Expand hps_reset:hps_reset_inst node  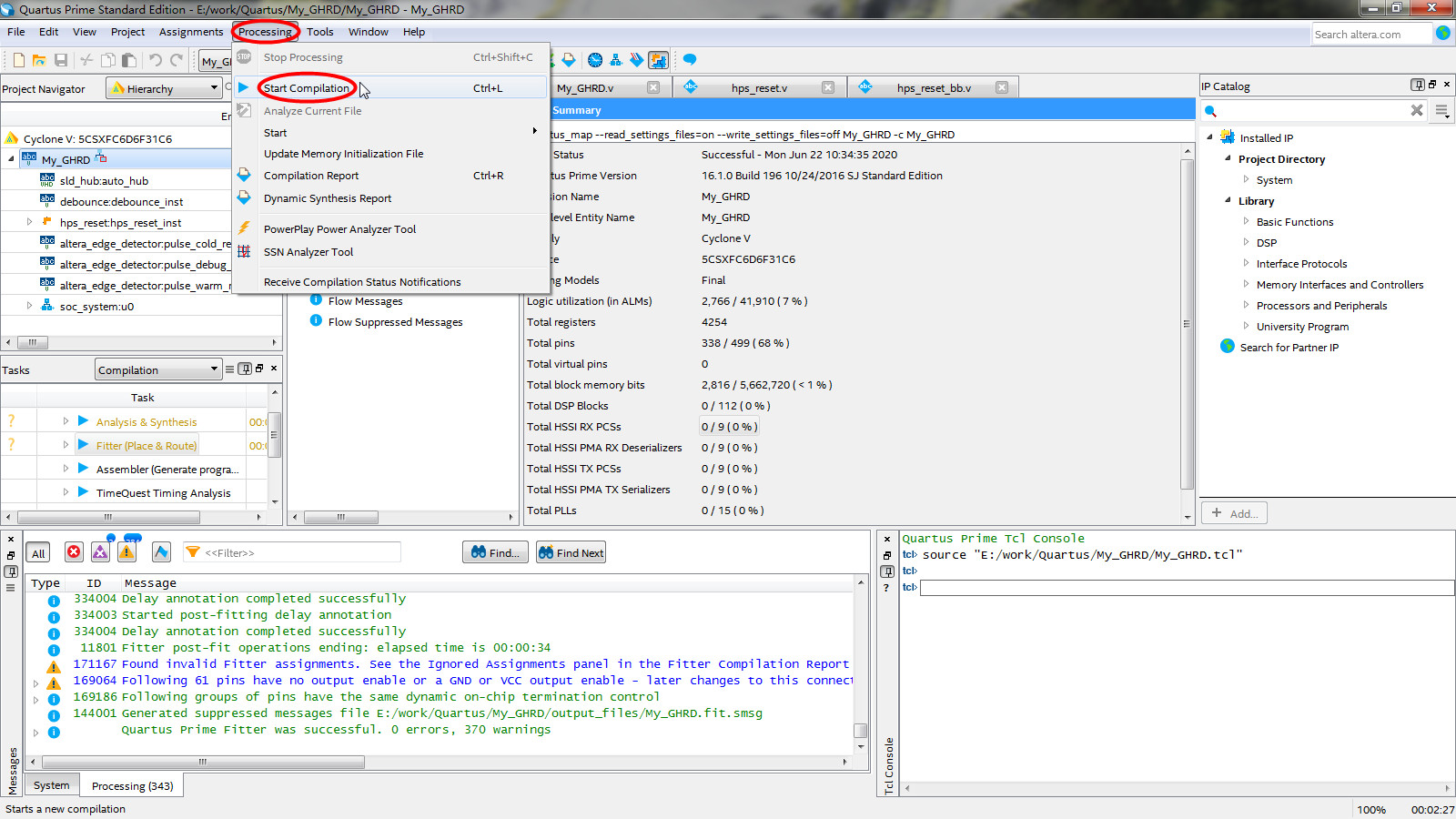click(29, 222)
